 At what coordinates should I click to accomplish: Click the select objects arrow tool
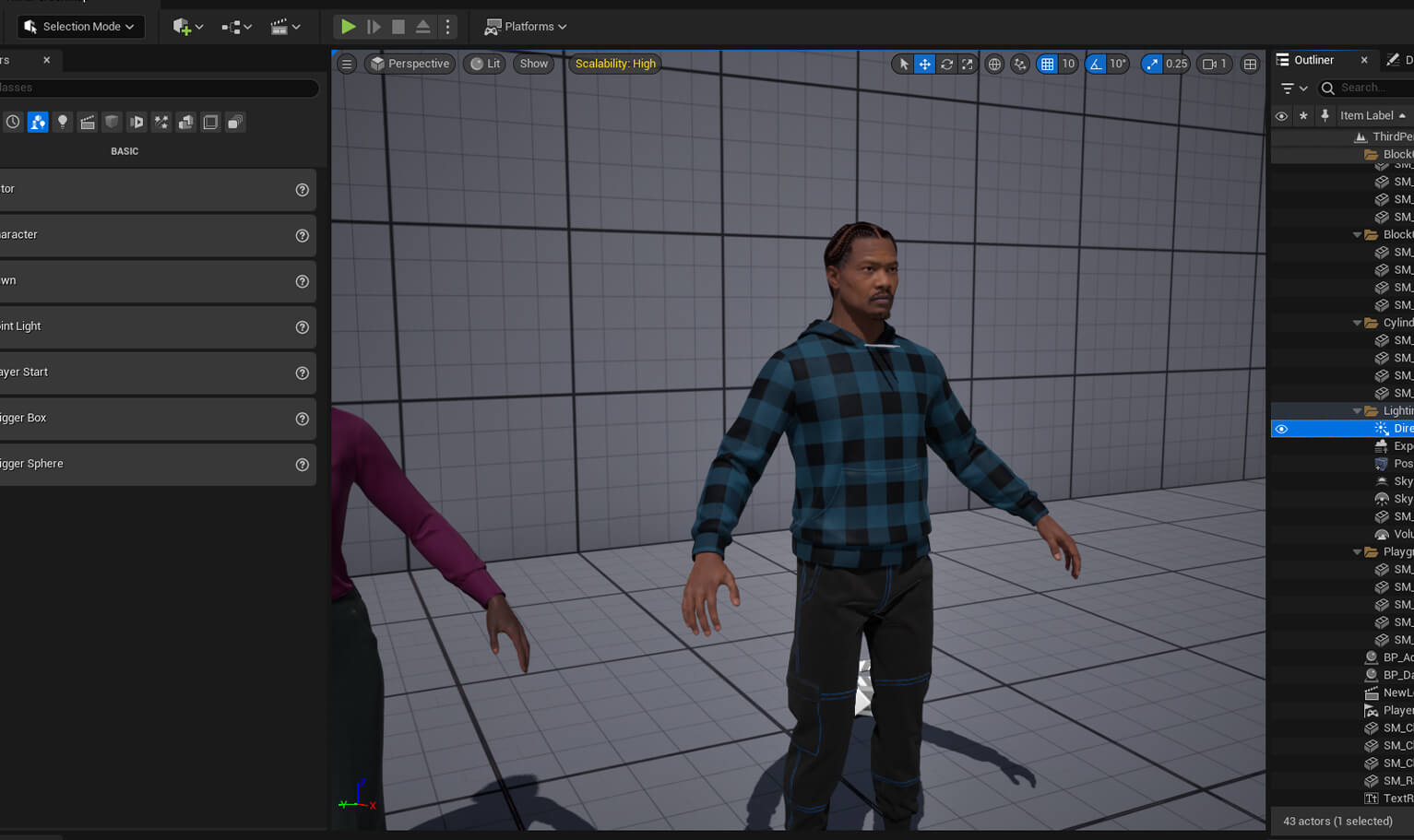click(903, 64)
